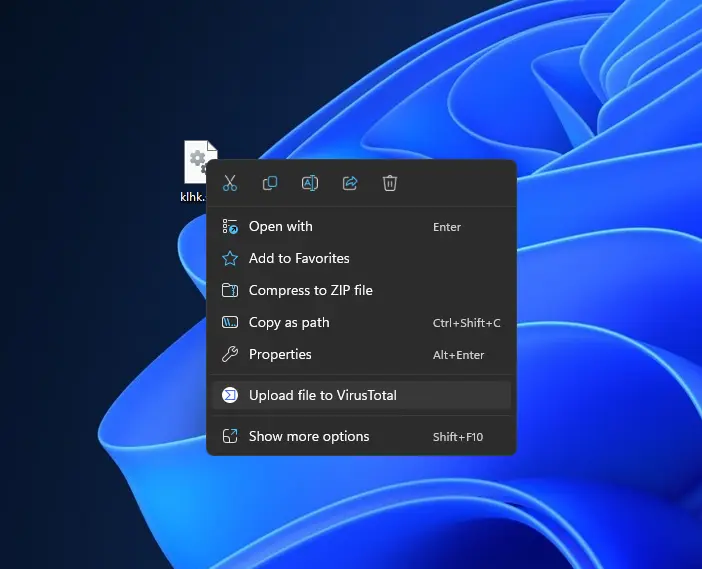The height and width of the screenshot is (569, 702).
Task: Choose Compress to ZIP file
Action: pyautogui.click(x=361, y=291)
